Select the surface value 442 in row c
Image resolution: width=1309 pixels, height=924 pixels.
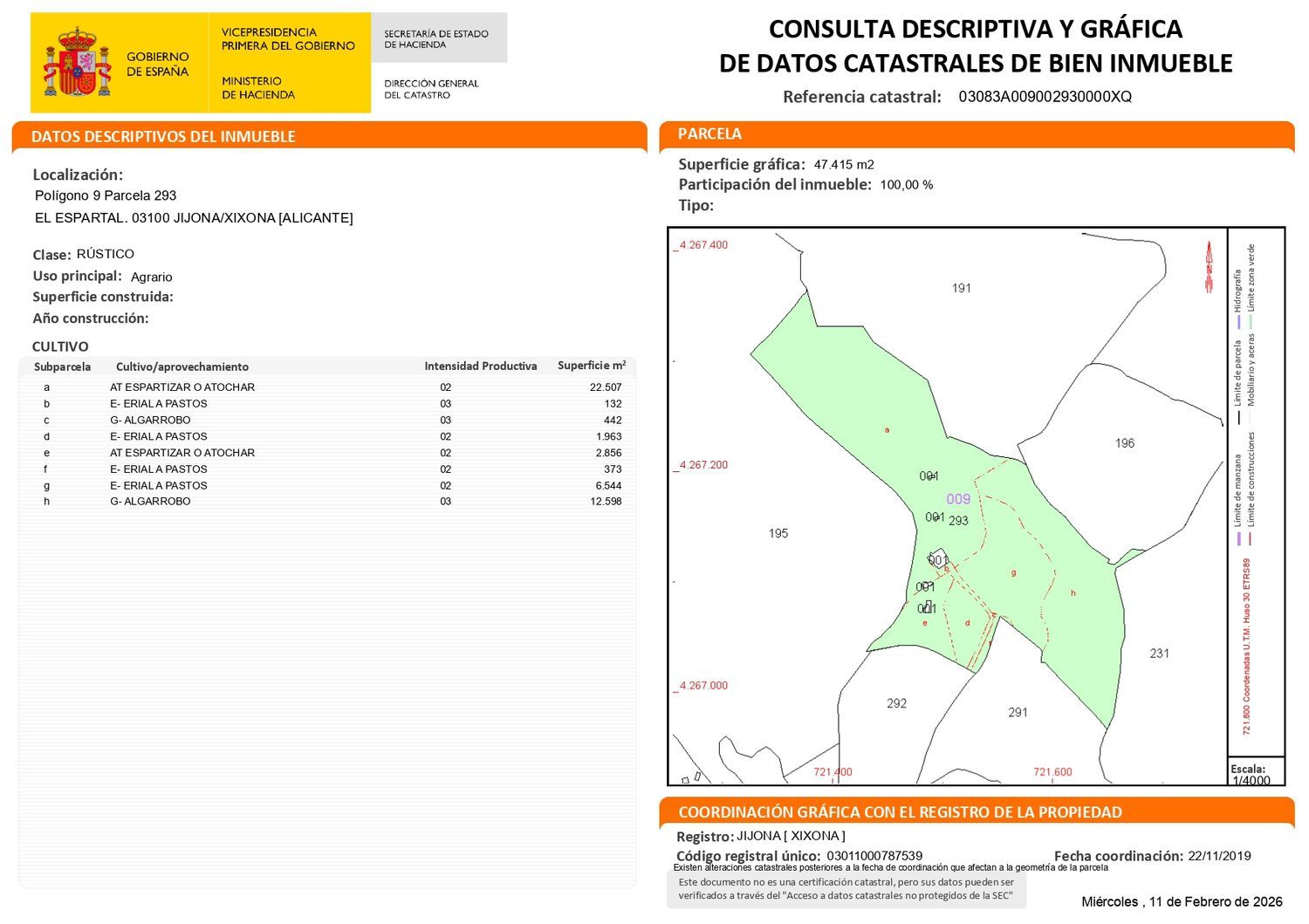(613, 420)
